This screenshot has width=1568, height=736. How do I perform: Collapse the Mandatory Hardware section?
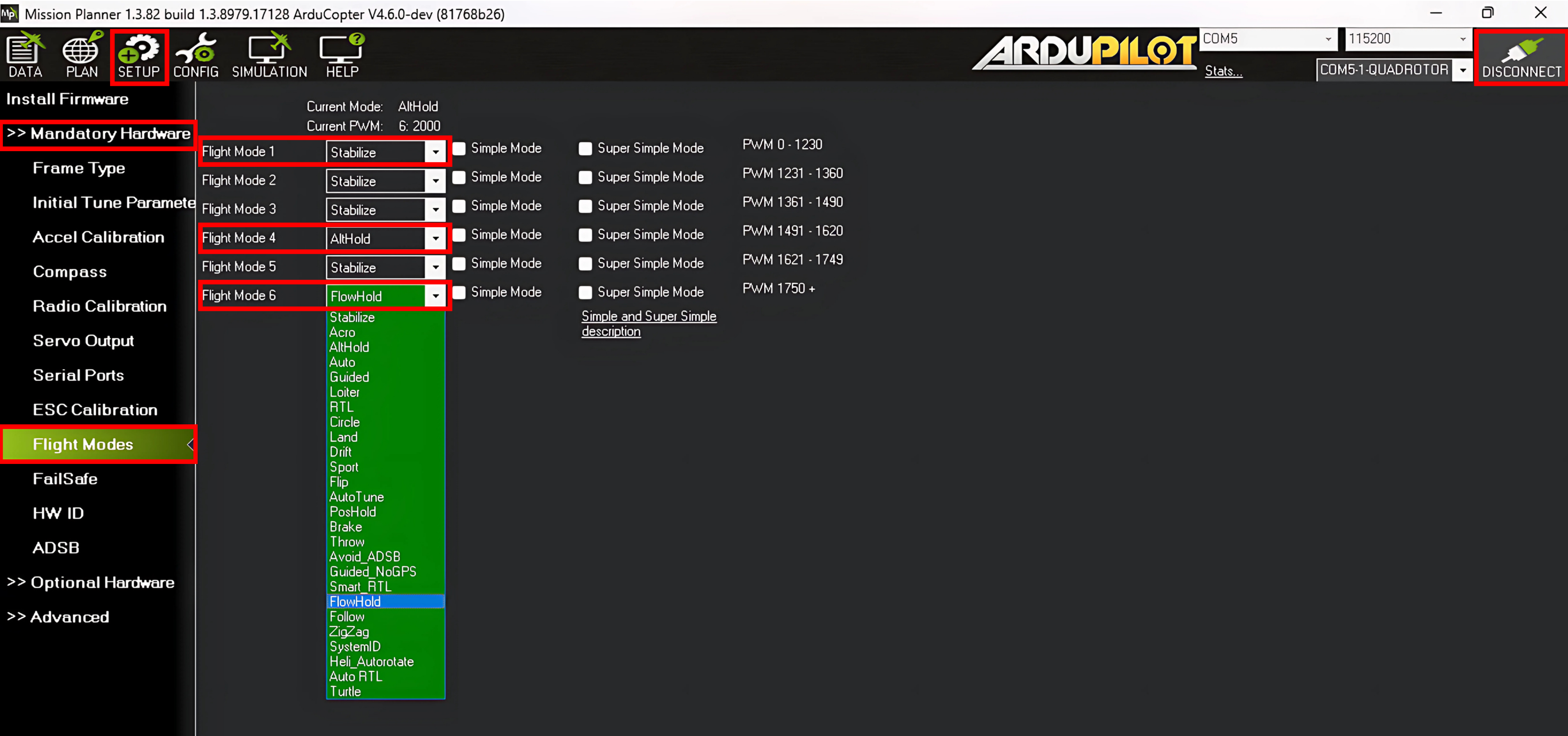coord(99,134)
